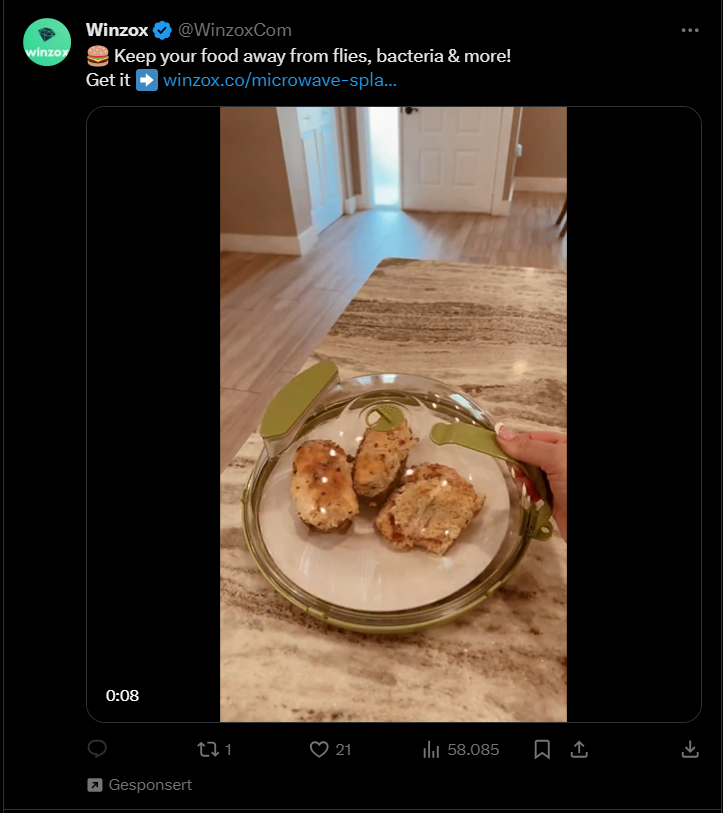Image resolution: width=723 pixels, height=813 pixels.
Task: Click the 58.085 view count
Action: click(473, 750)
